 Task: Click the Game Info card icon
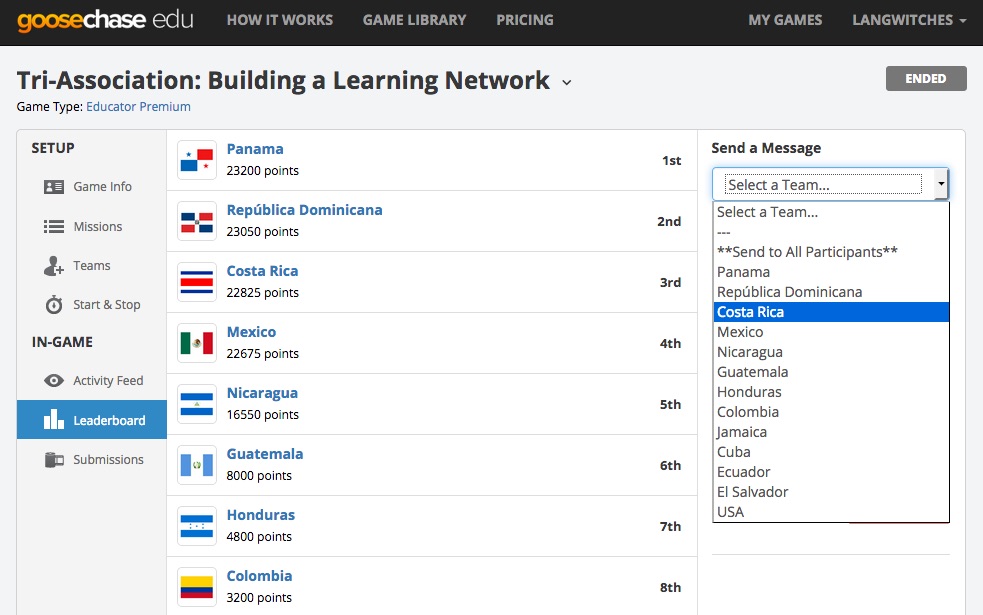click(x=54, y=187)
